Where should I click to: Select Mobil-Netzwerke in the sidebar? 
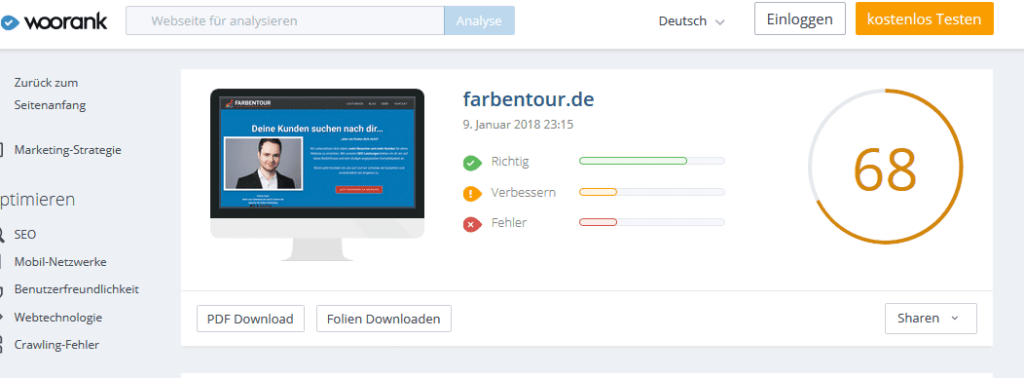(60, 262)
